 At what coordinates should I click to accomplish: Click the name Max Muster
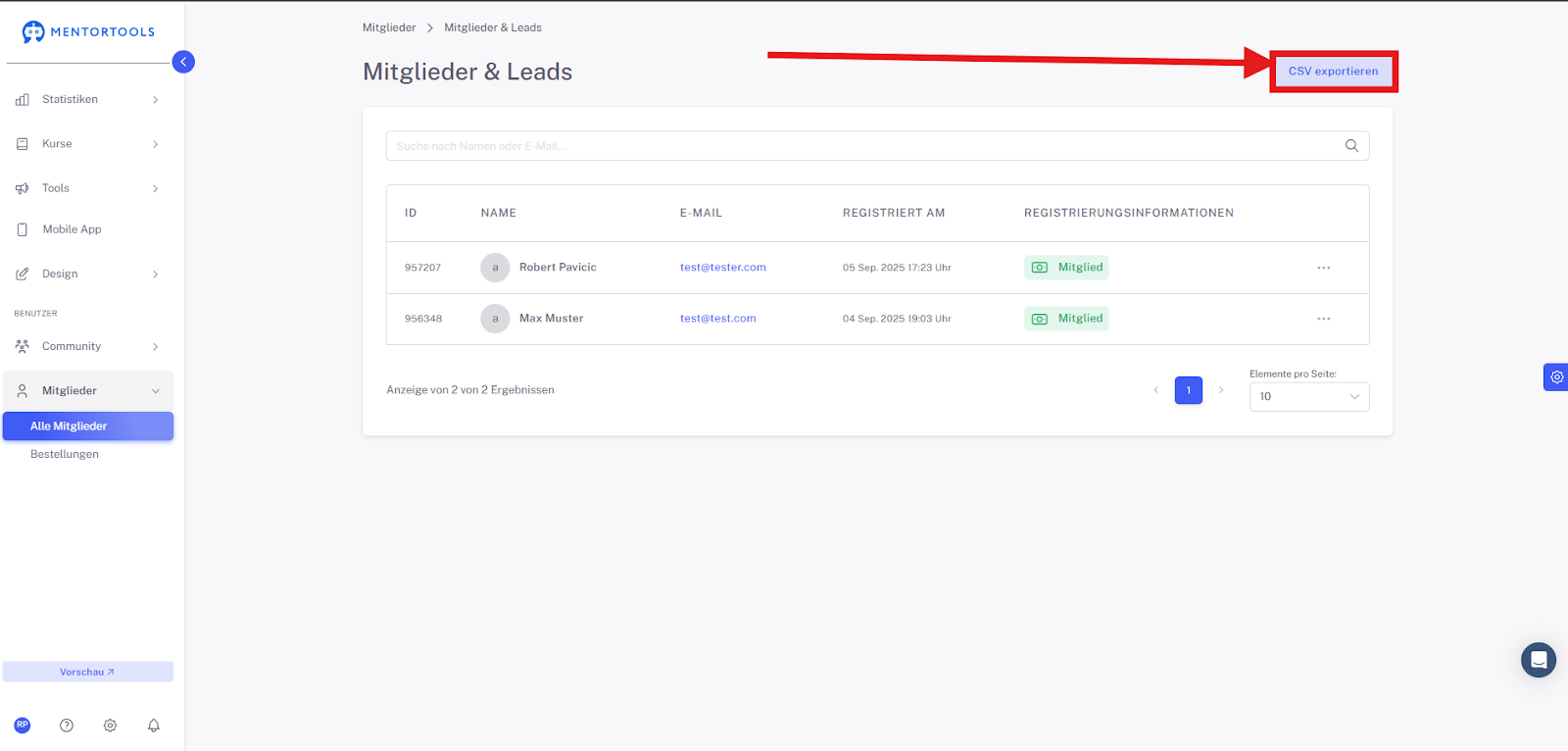click(x=551, y=319)
